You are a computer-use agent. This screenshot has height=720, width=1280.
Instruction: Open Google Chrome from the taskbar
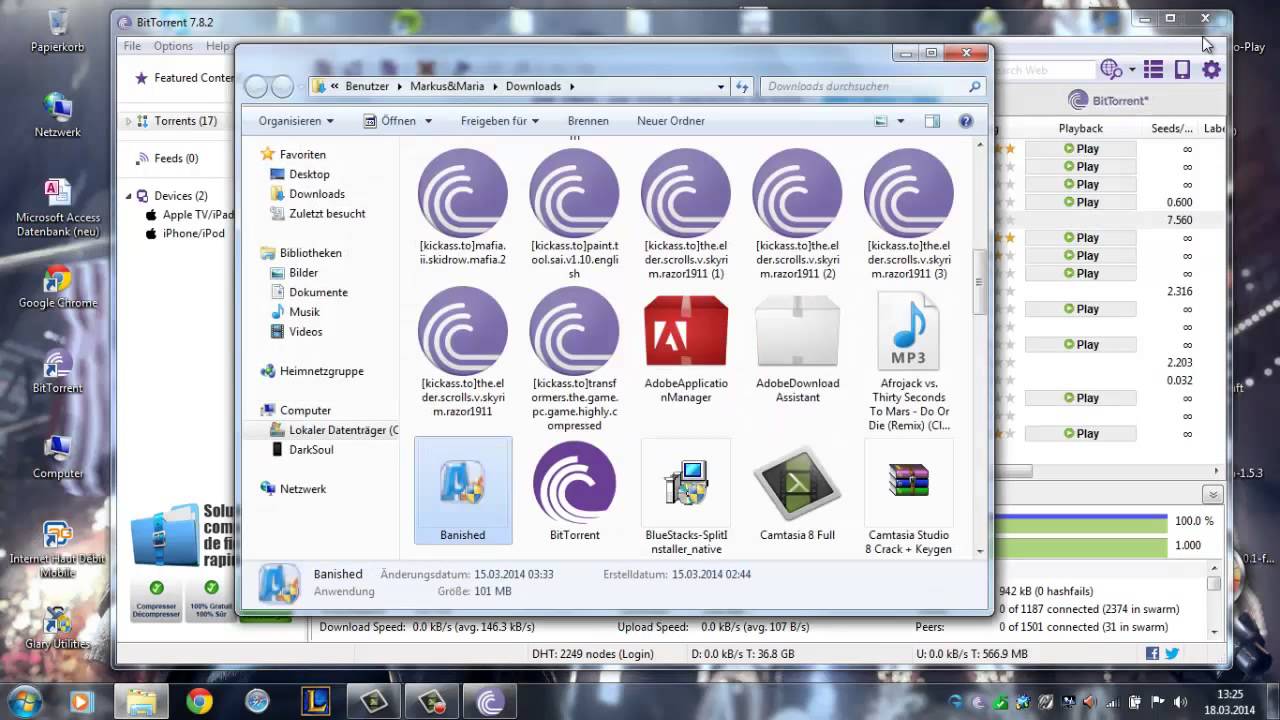pos(199,702)
